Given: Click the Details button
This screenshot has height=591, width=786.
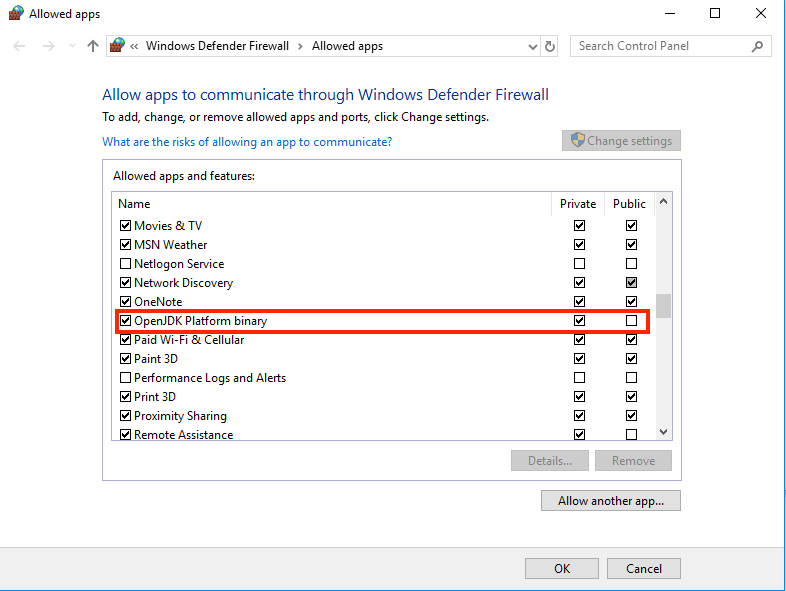Looking at the screenshot, I should click(x=549, y=460).
